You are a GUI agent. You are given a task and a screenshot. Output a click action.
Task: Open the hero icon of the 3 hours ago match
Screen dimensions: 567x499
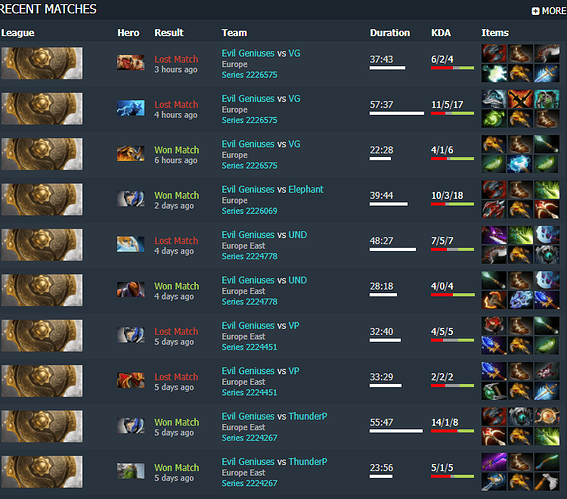[131, 63]
